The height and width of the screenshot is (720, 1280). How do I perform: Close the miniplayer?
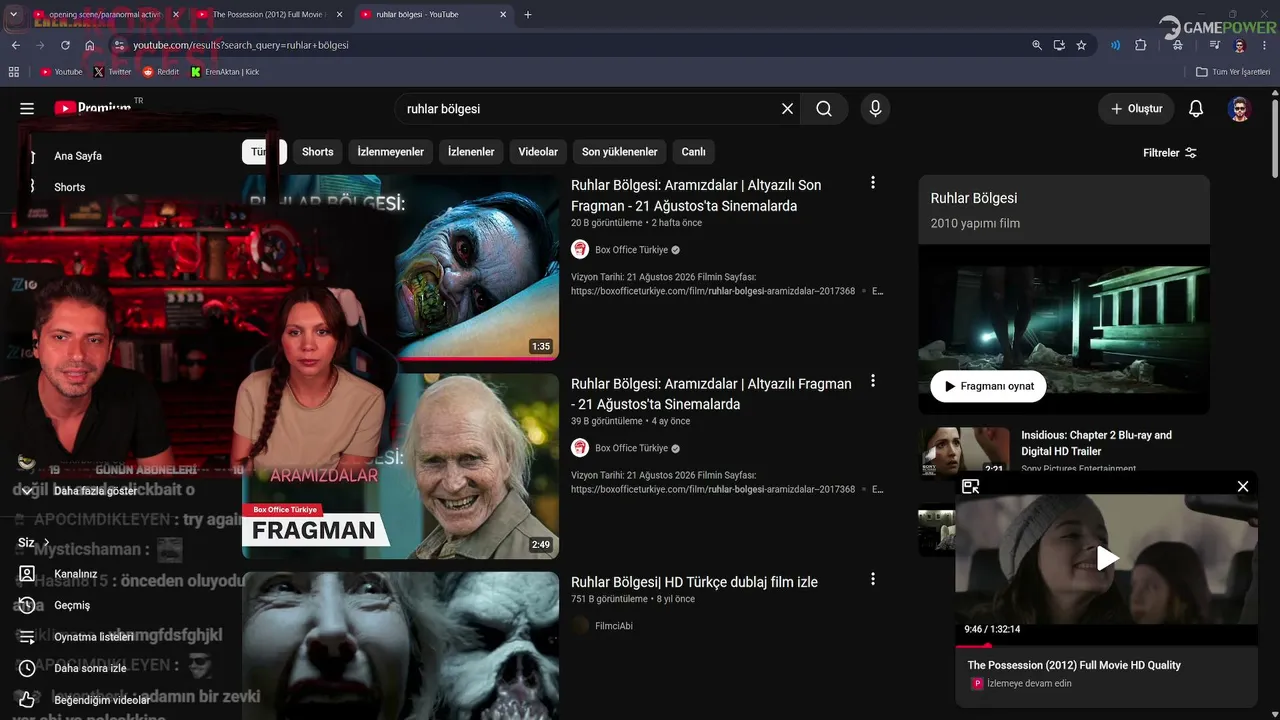point(1243,487)
